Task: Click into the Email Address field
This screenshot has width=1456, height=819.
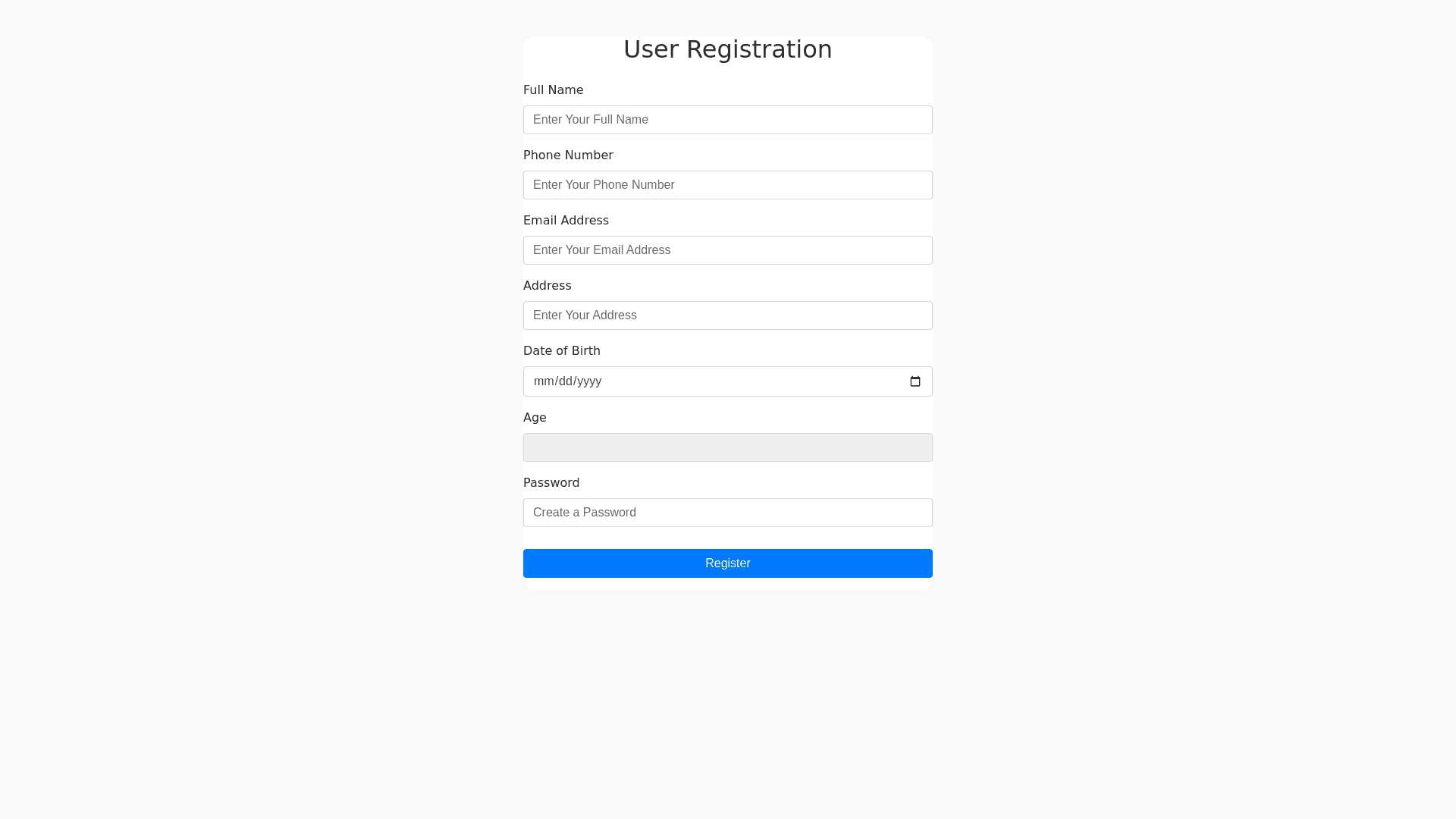Action: 727,250
